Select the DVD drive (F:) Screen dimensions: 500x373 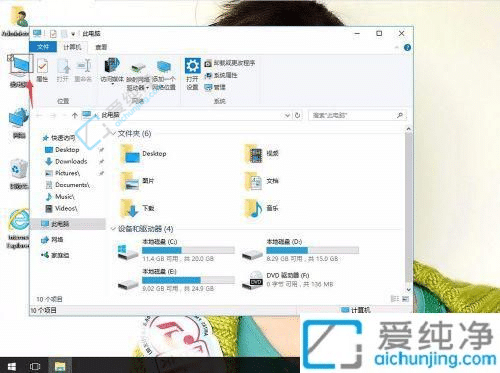click(x=287, y=280)
